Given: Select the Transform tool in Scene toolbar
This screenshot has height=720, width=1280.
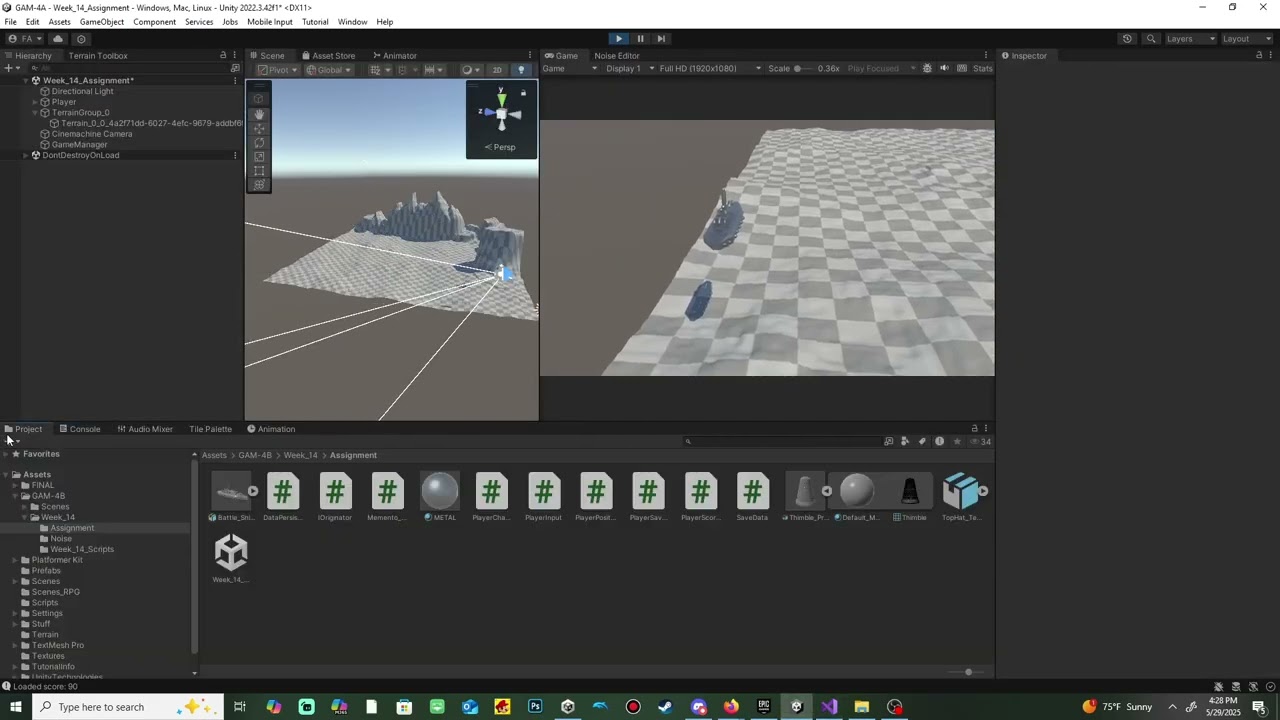Looking at the screenshot, I should pyautogui.click(x=259, y=184).
